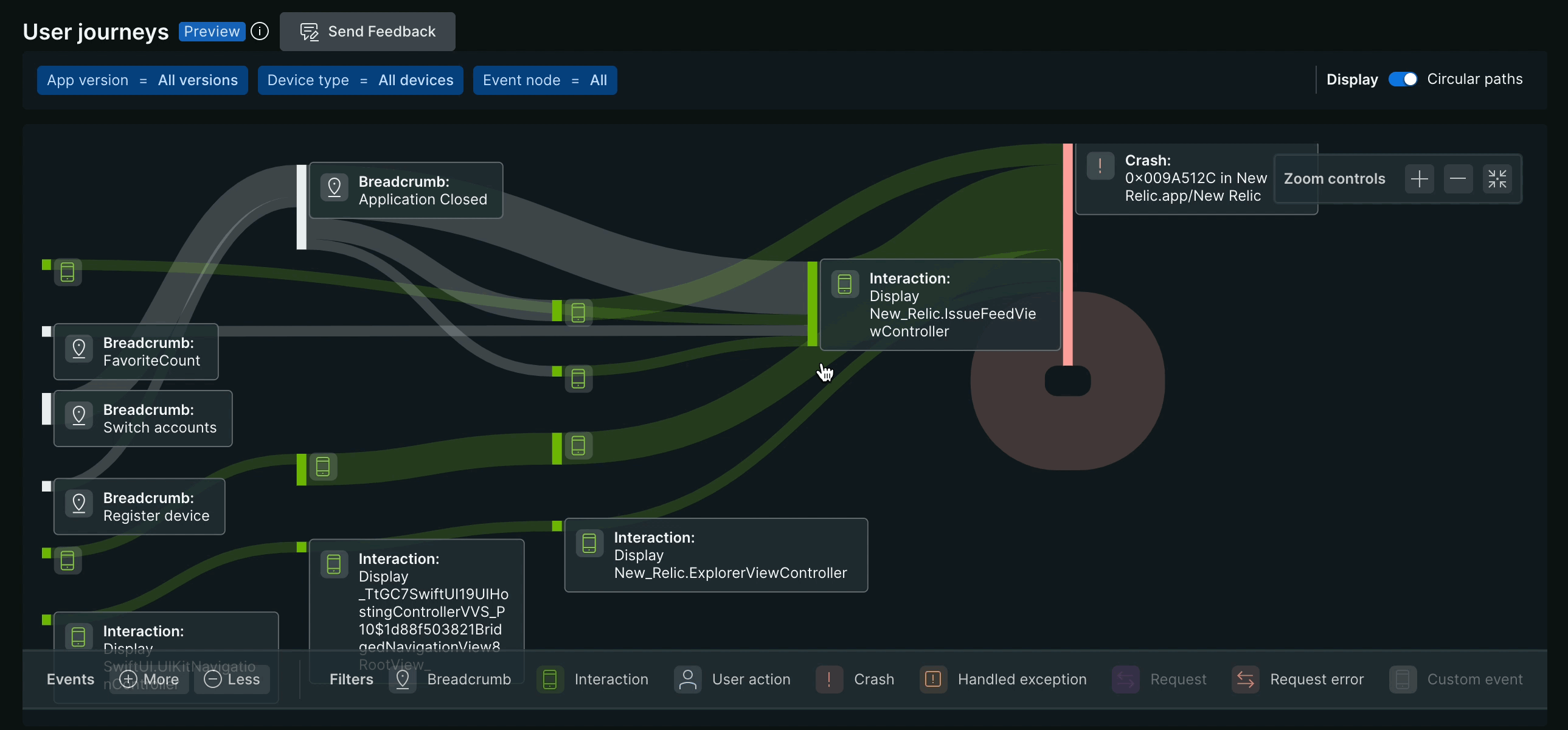Click the Request error event icon

click(x=1246, y=679)
